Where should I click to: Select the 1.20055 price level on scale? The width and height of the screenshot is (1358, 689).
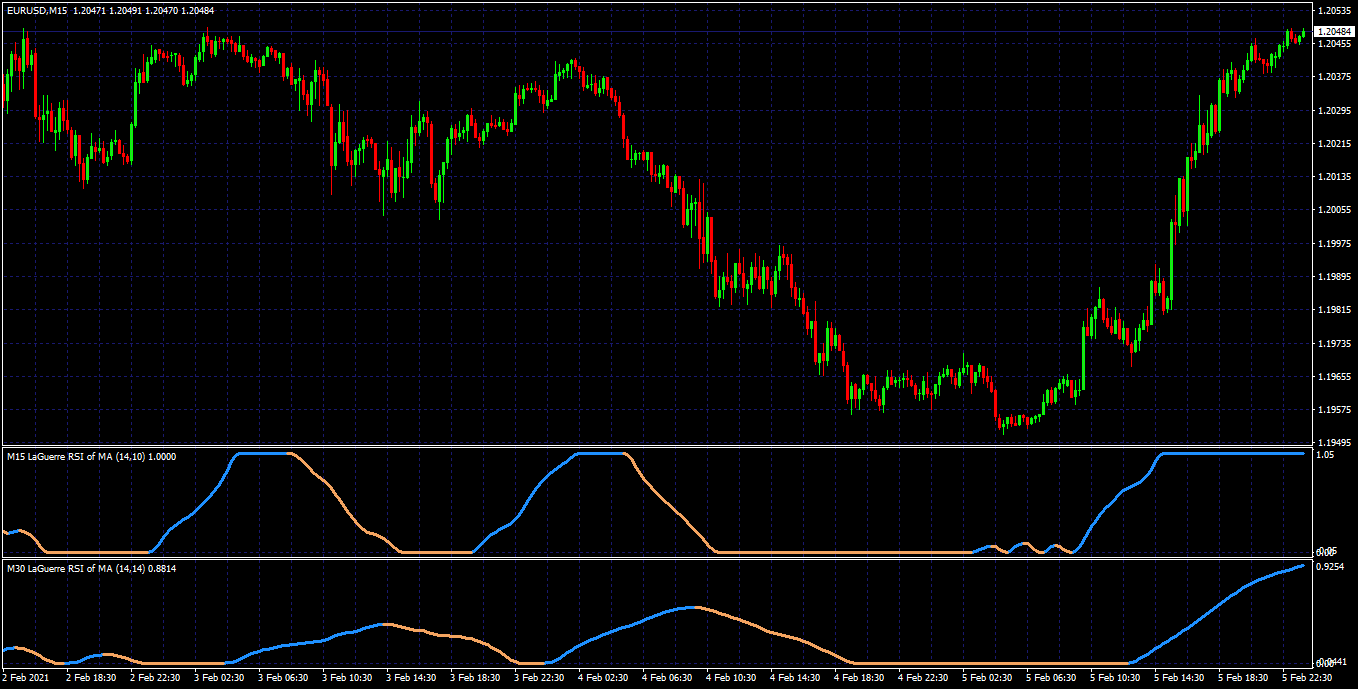click(1335, 210)
